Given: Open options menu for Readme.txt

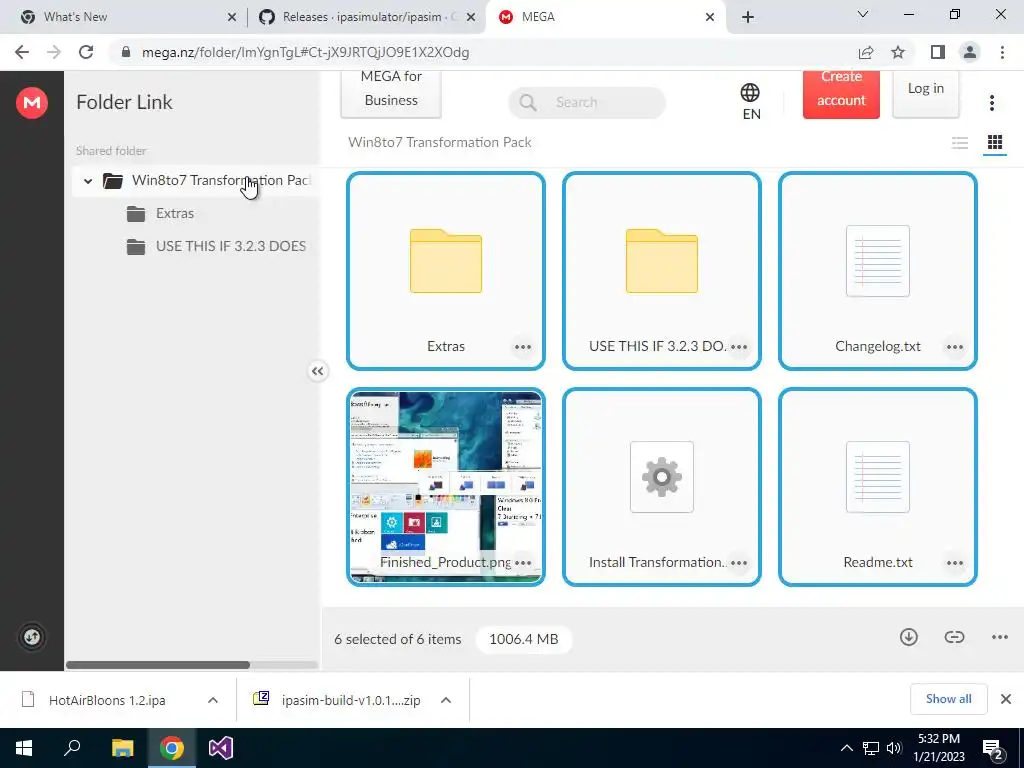Looking at the screenshot, I should [x=955, y=562].
